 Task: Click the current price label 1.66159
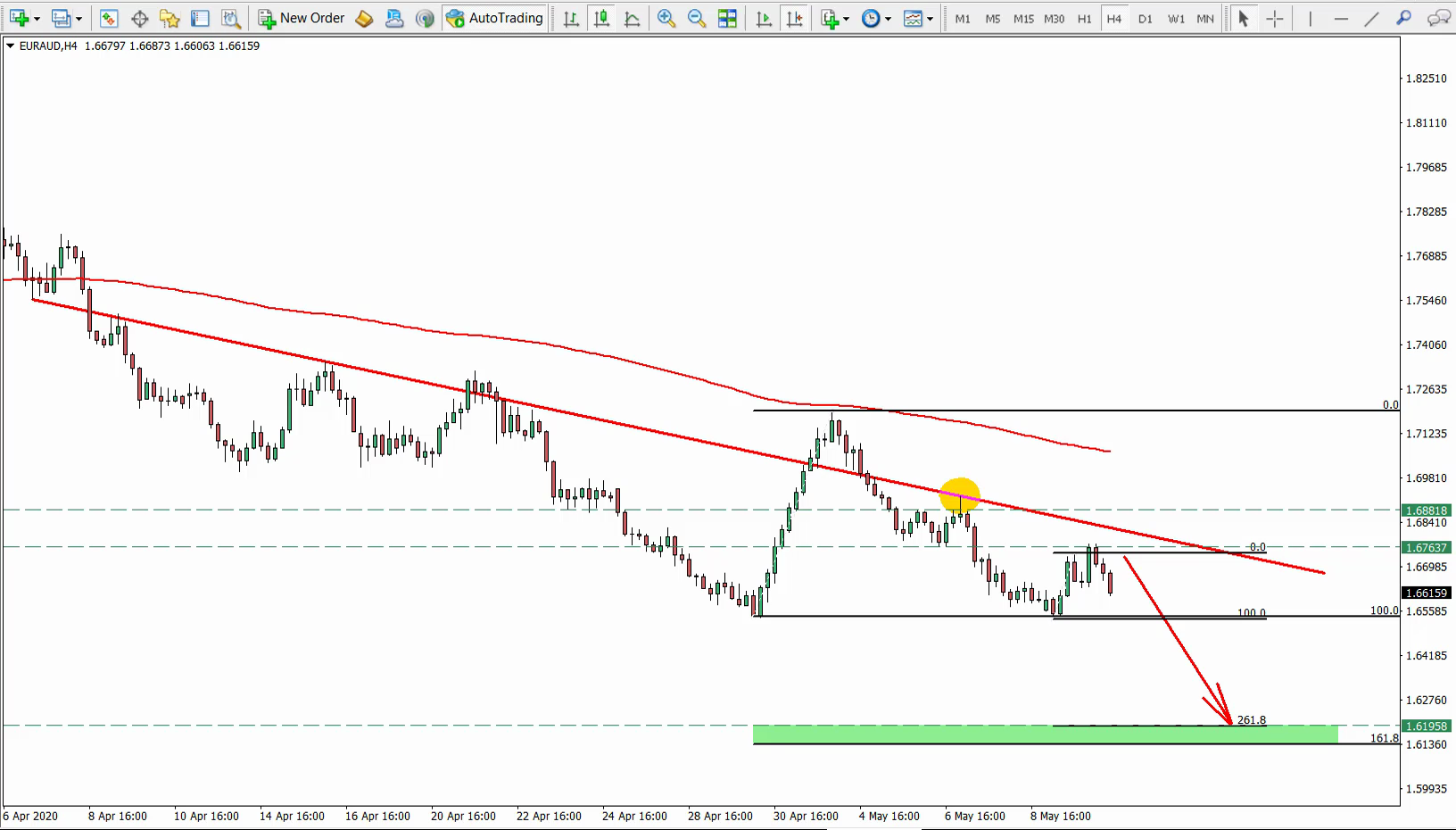pos(1426,593)
